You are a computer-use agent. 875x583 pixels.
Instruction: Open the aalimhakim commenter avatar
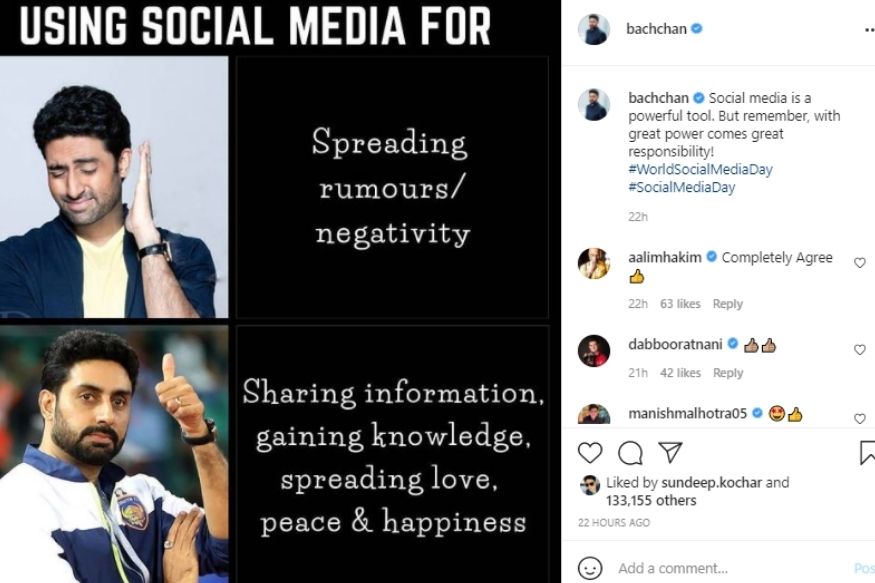click(x=594, y=263)
